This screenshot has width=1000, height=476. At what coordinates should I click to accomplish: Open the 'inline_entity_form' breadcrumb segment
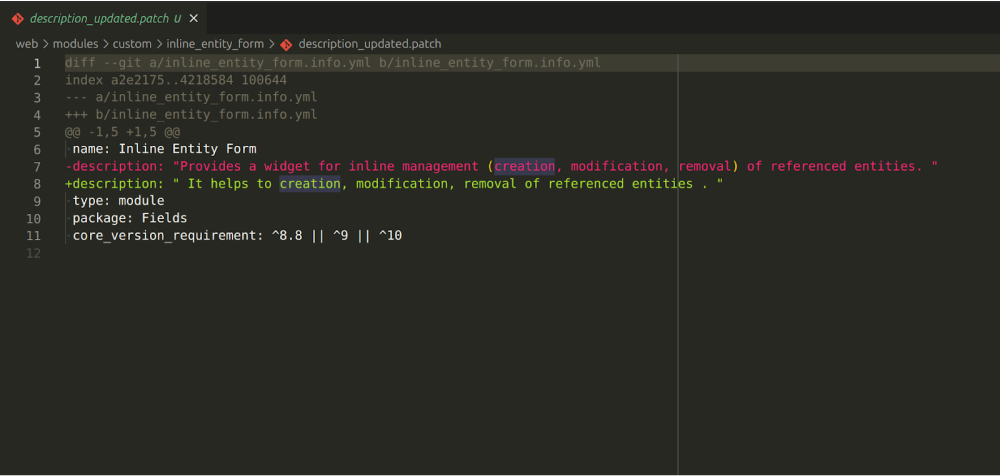coord(215,44)
